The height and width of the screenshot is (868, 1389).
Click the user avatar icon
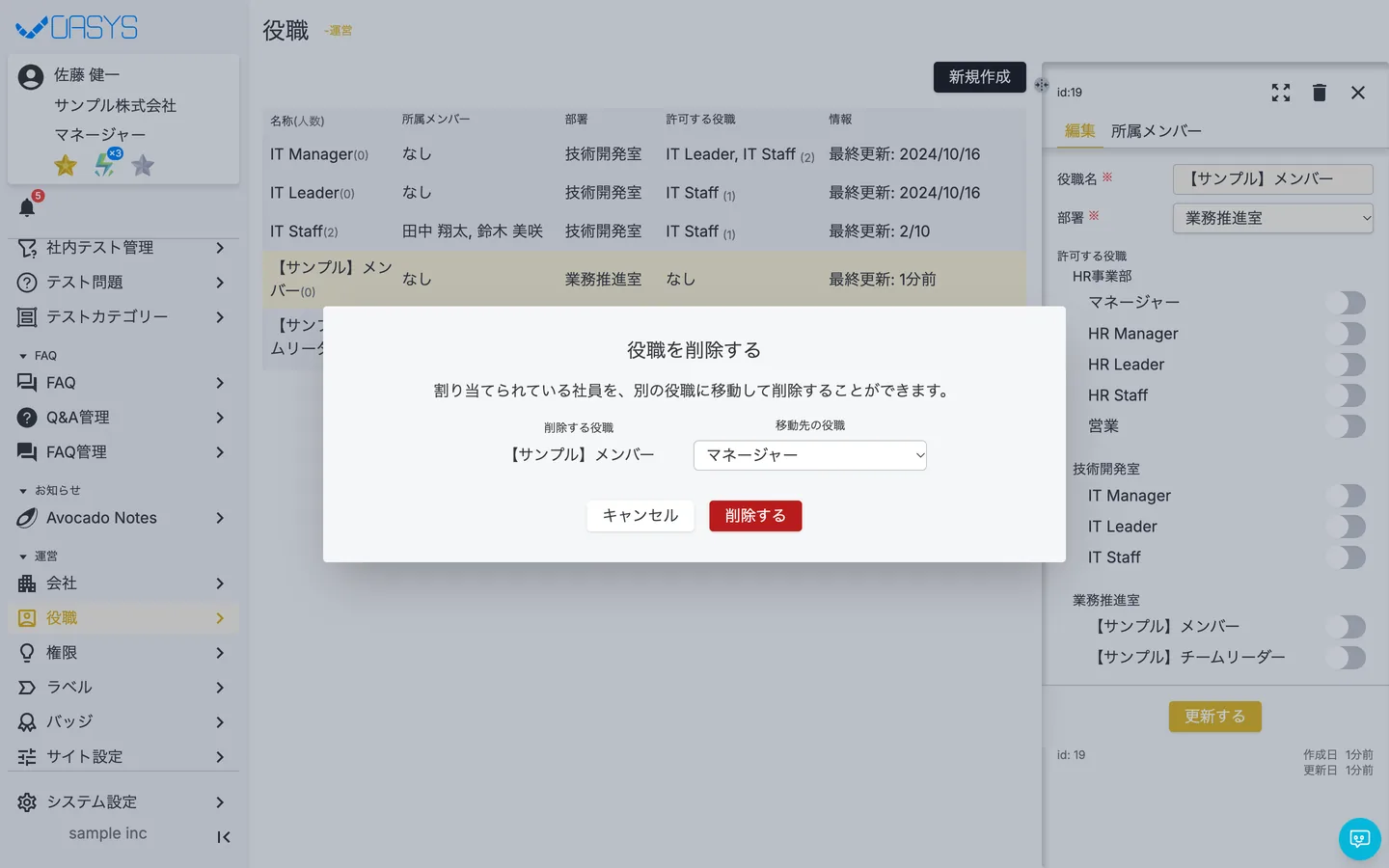pos(31,77)
